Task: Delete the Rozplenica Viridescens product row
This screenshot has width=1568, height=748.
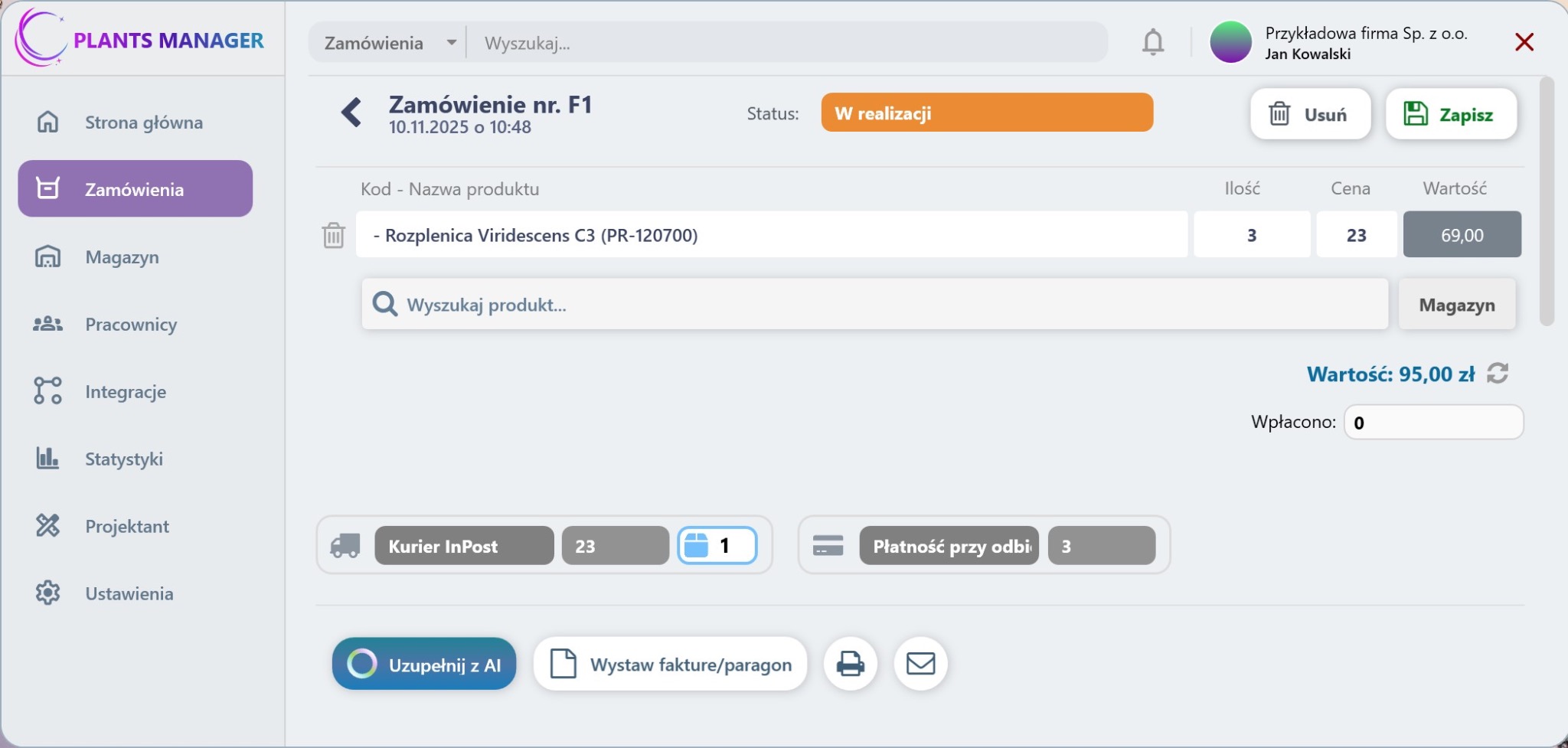Action: pyautogui.click(x=334, y=235)
